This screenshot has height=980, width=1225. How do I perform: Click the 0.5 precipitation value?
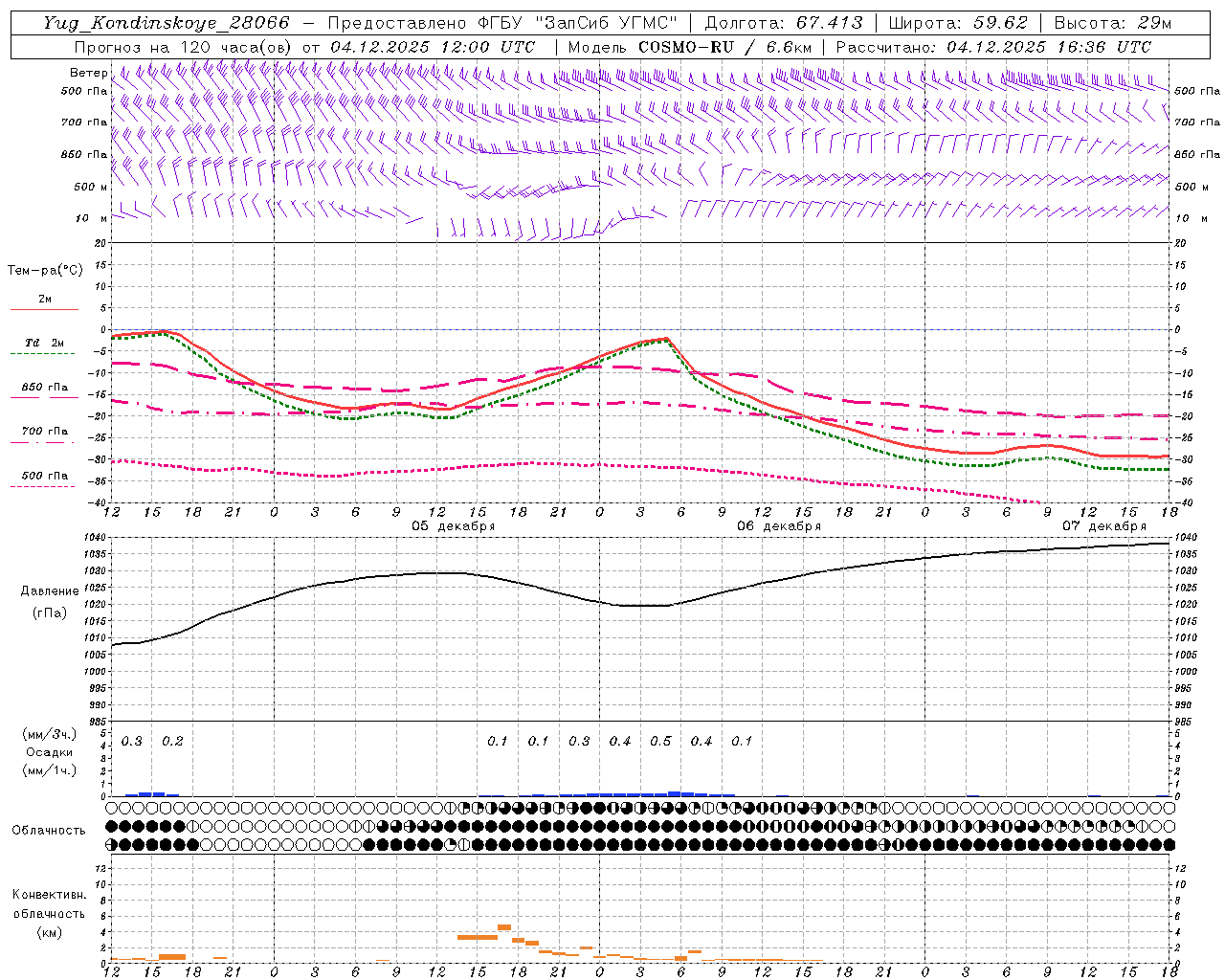tap(660, 741)
